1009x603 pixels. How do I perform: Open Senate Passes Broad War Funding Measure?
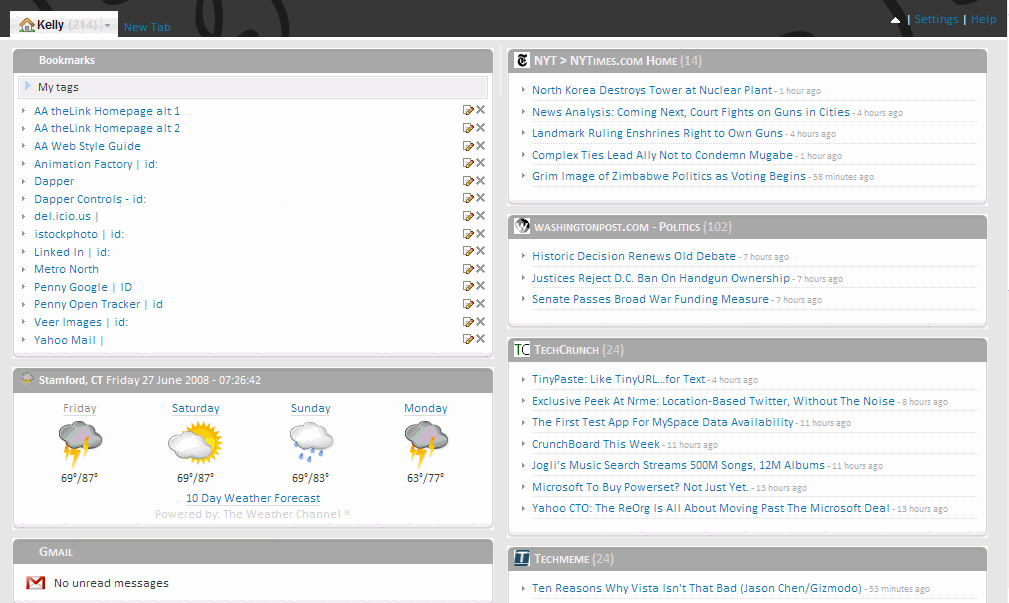[650, 299]
